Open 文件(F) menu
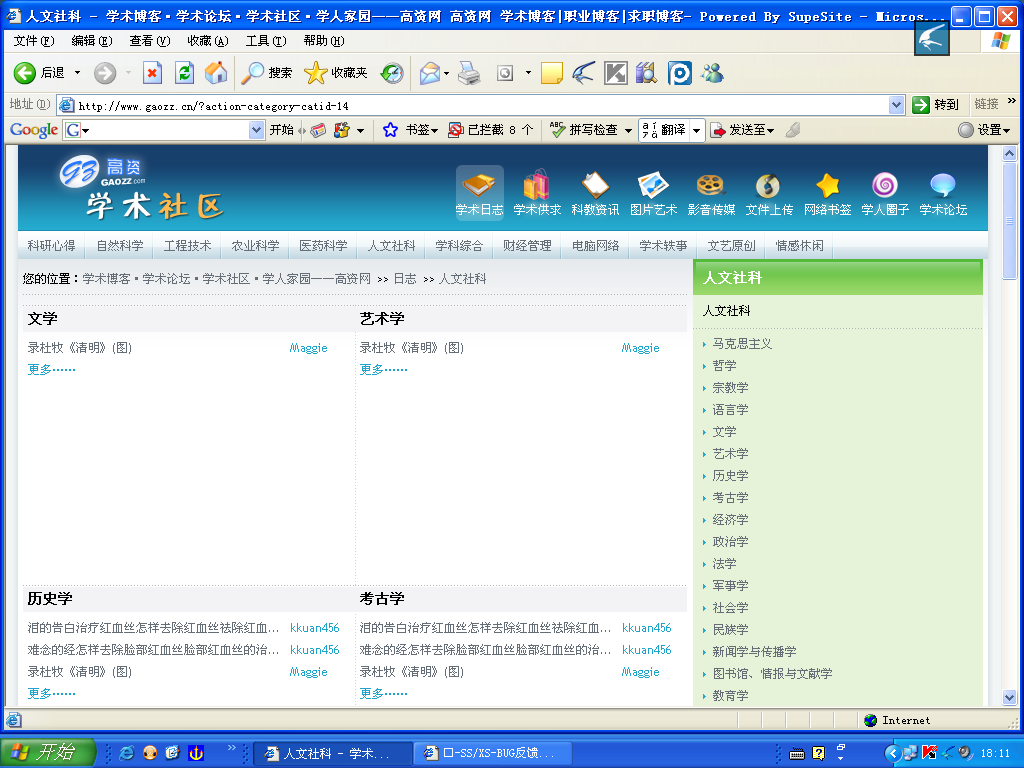1024x768 pixels. 34,41
